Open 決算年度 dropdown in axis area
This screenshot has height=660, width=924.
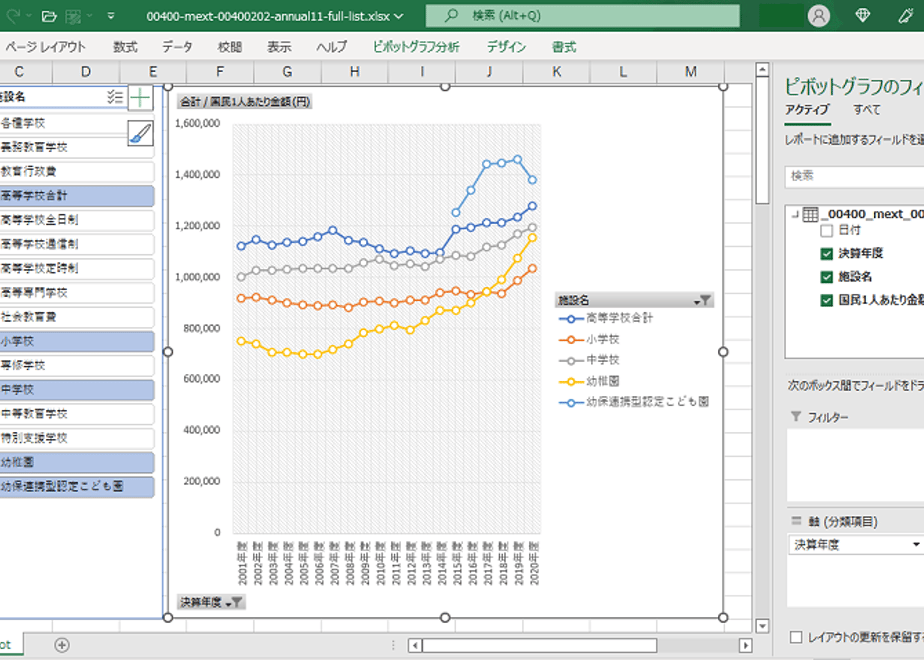[916, 544]
